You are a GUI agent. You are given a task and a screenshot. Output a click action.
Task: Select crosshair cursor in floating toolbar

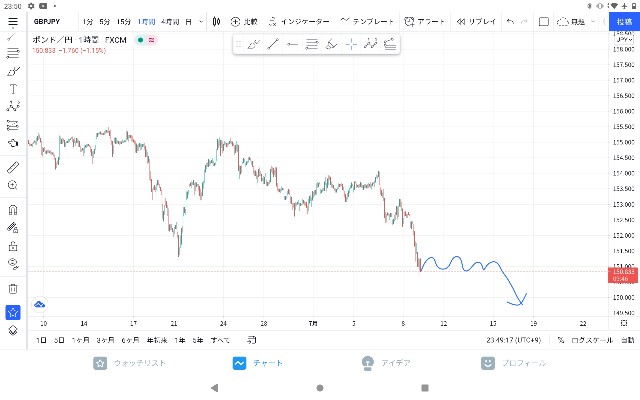[351, 44]
